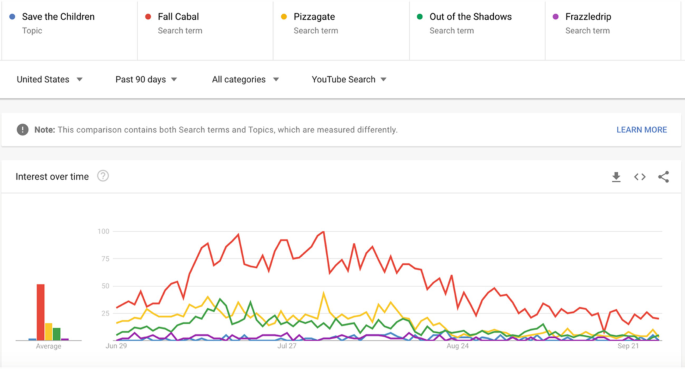Screen dimensions: 685x369
Task: Click the blue Save the Children dot
Action: click(x=12, y=17)
